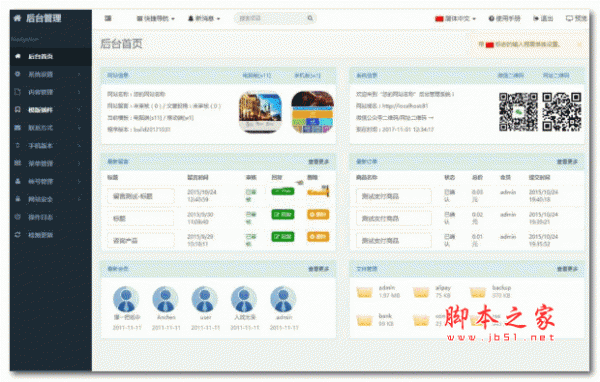
Task: Open the 测试支付商品 order priced 0.01元
Action: click(393, 241)
